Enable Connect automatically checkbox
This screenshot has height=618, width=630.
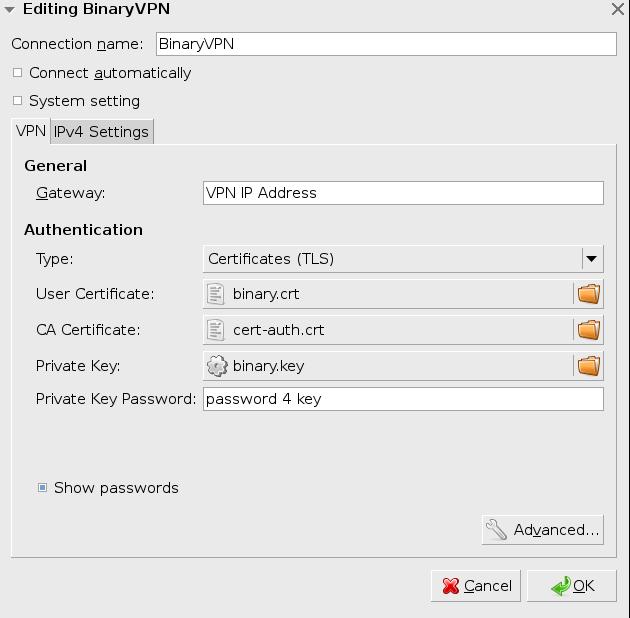[x=17, y=73]
